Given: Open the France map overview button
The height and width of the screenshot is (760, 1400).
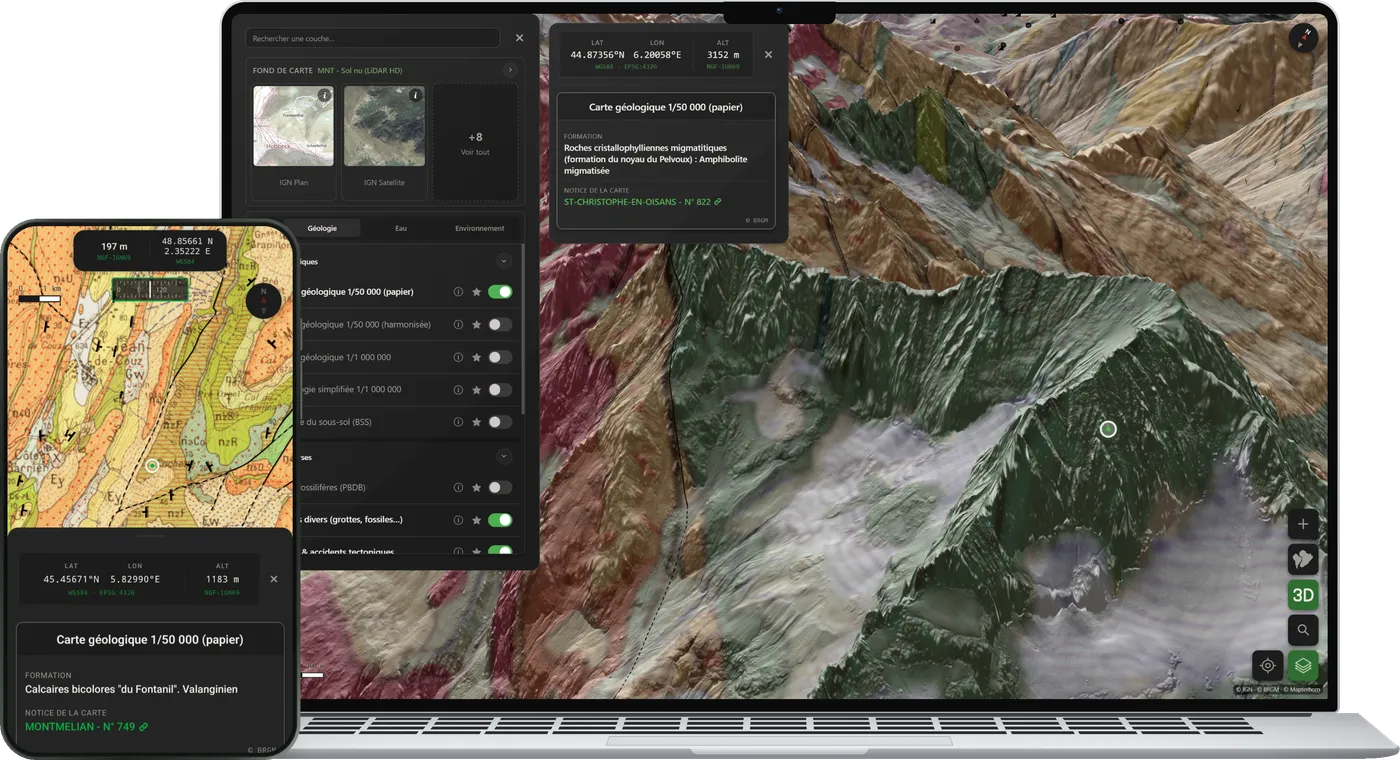Looking at the screenshot, I should point(1302,559).
